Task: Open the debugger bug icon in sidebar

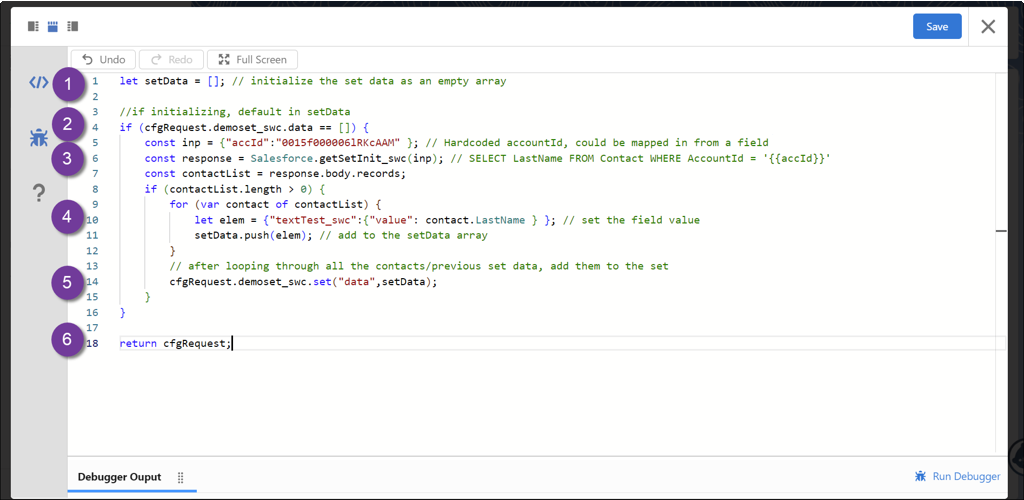Action: (39, 138)
